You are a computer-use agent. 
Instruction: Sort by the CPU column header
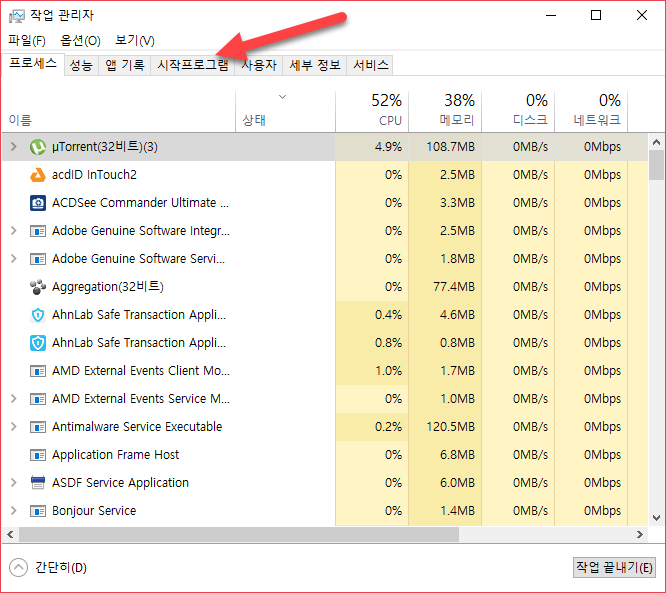tap(372, 111)
